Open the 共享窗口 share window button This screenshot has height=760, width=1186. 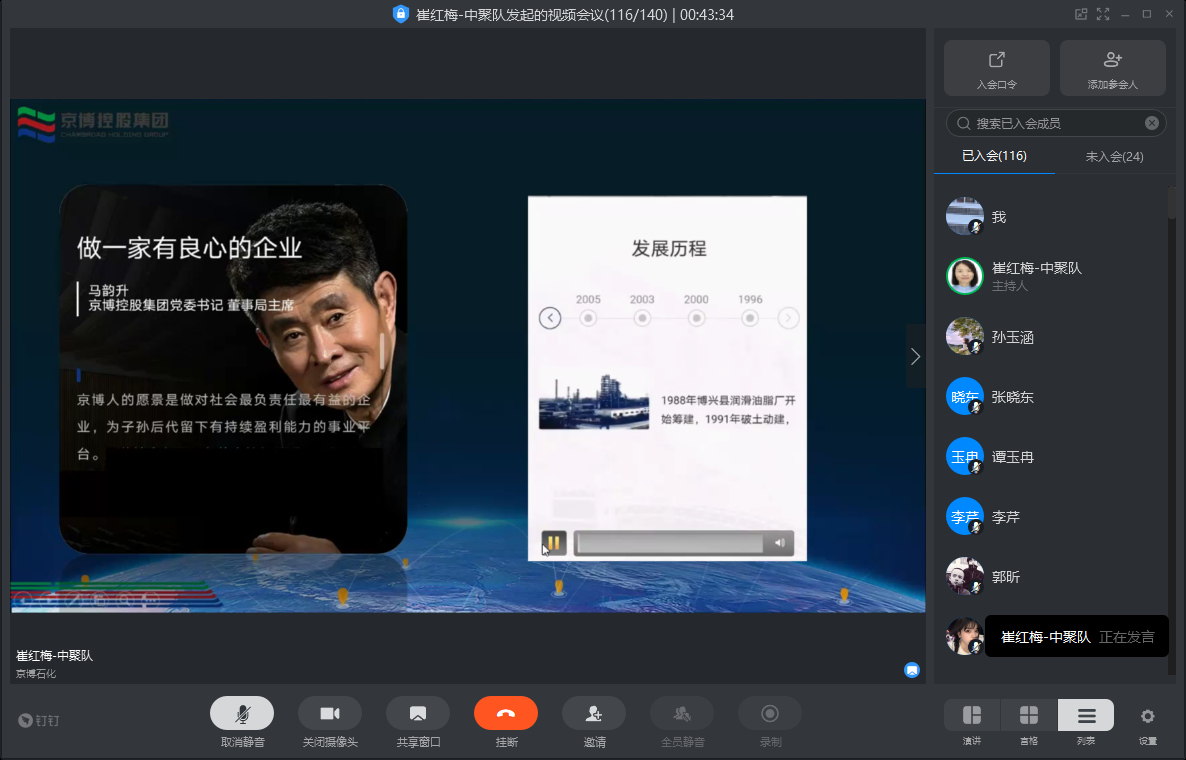click(x=418, y=713)
